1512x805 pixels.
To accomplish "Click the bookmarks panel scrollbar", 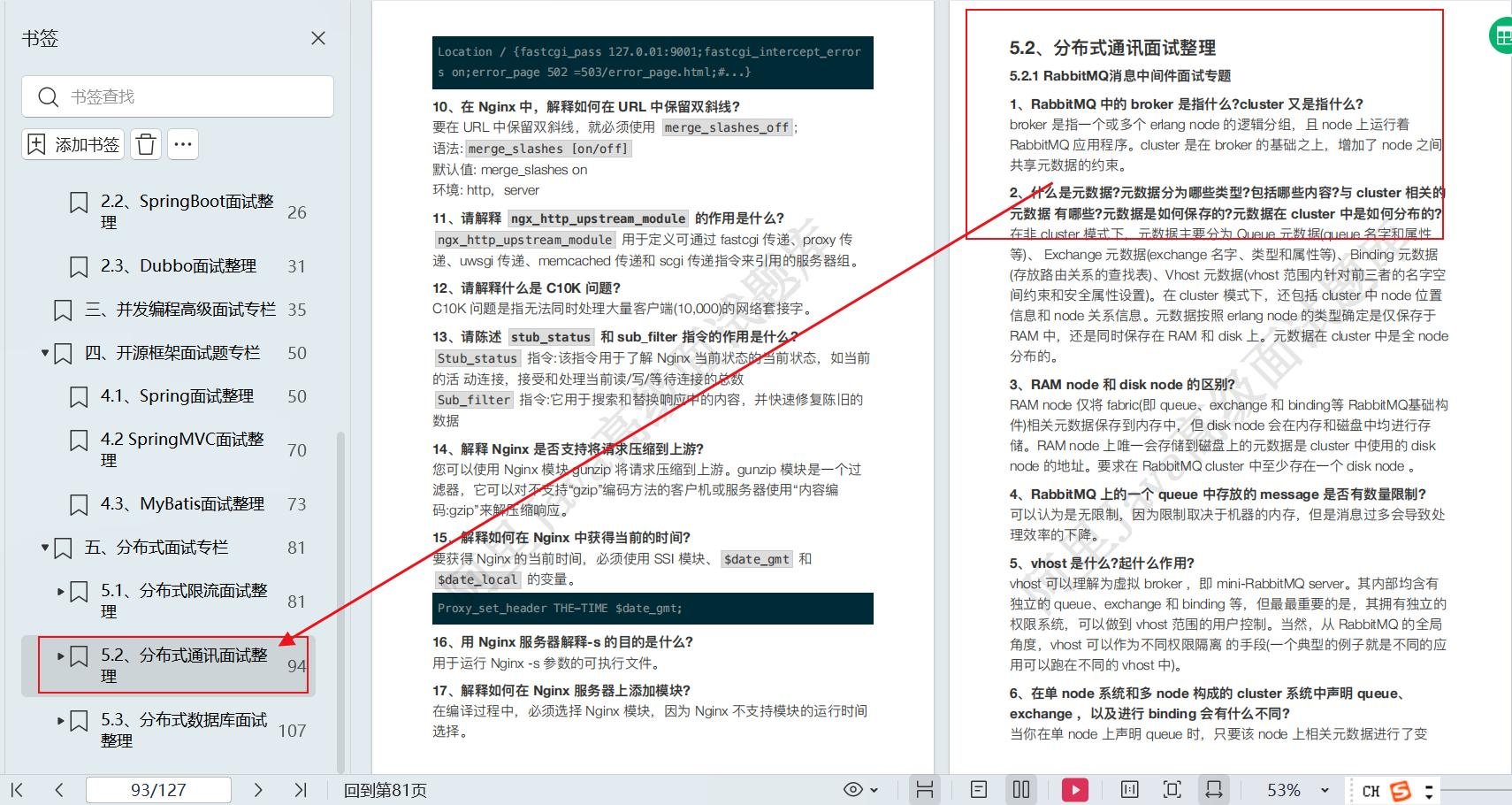I will click(341, 602).
